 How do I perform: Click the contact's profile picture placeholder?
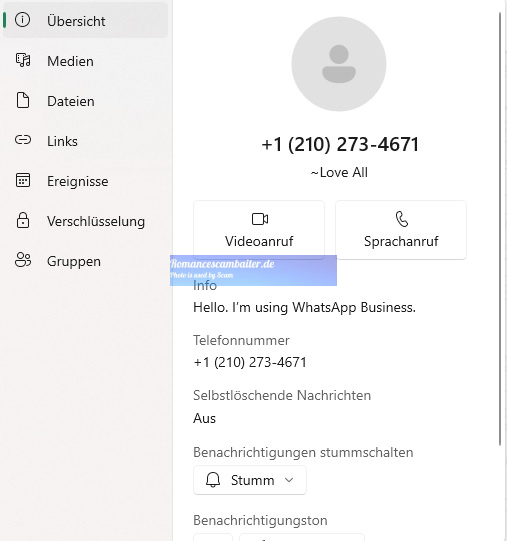(x=339, y=64)
